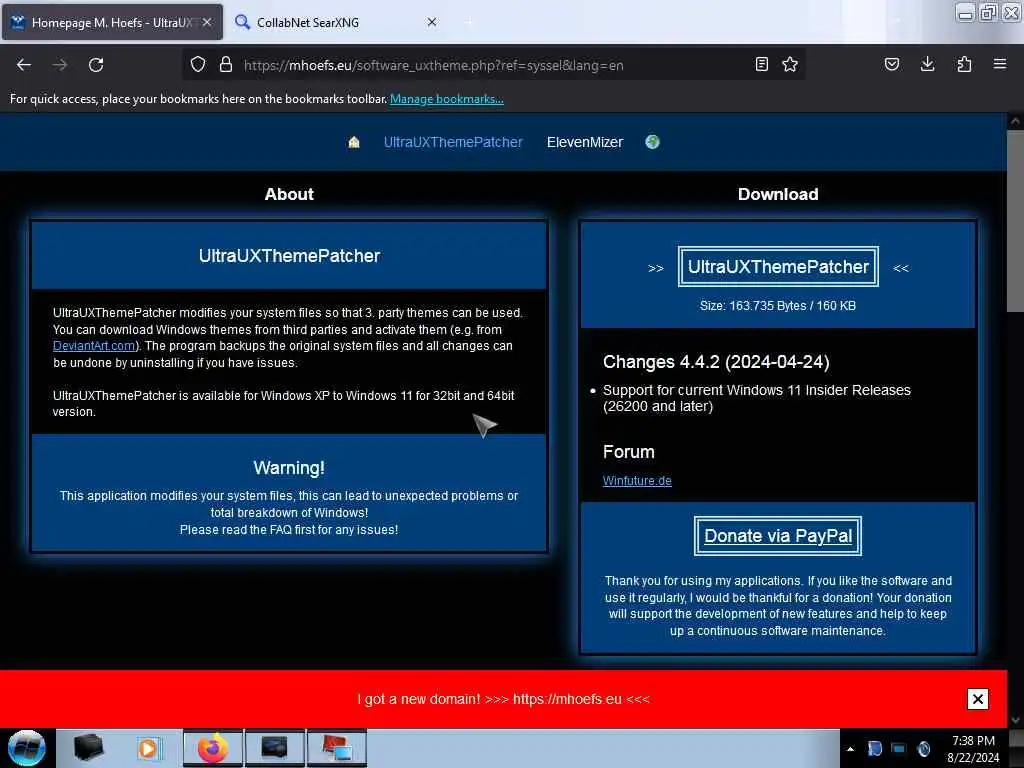The width and height of the screenshot is (1024, 768).
Task: Click the round power tray icon
Action: [x=923, y=748]
